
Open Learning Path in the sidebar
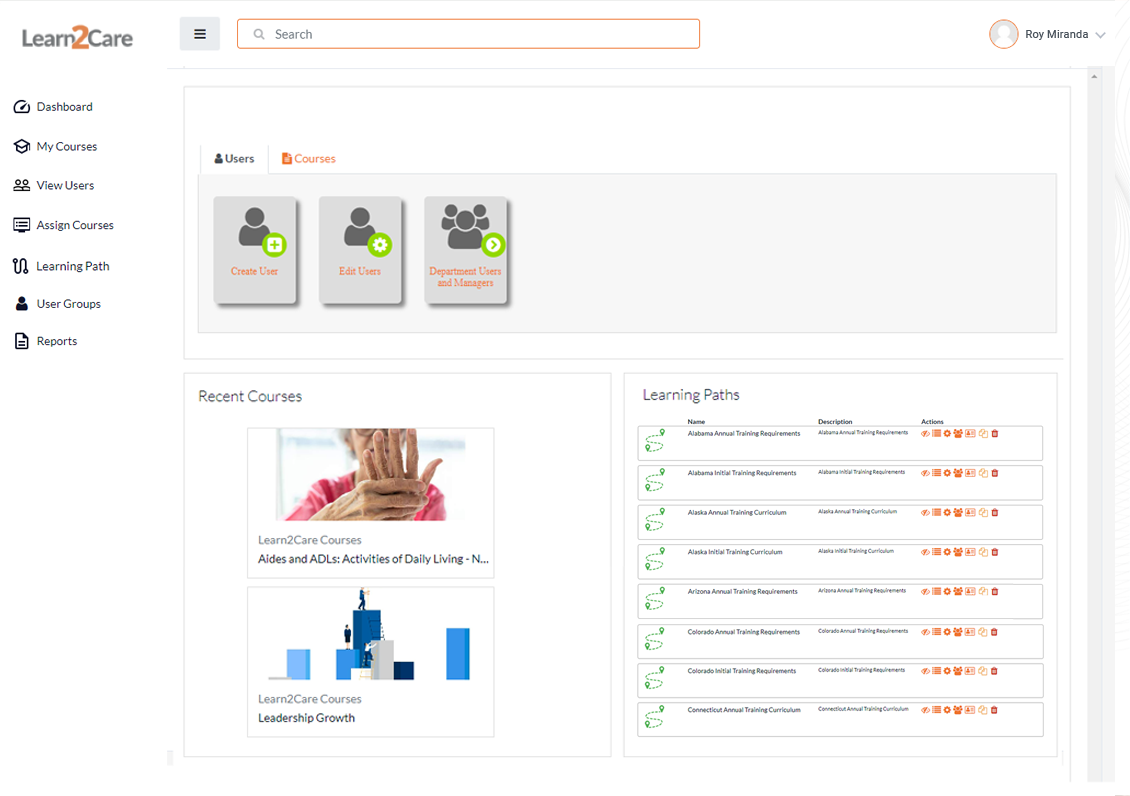(72, 266)
